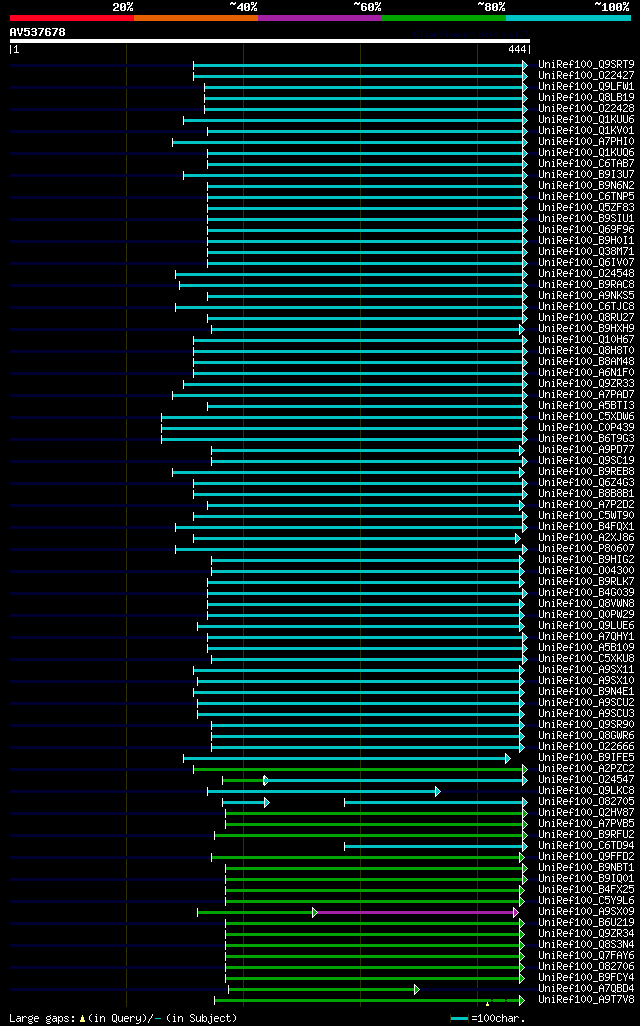Select the label UniRef100_B9RLK7
640x1026 pixels.
click(x=586, y=582)
